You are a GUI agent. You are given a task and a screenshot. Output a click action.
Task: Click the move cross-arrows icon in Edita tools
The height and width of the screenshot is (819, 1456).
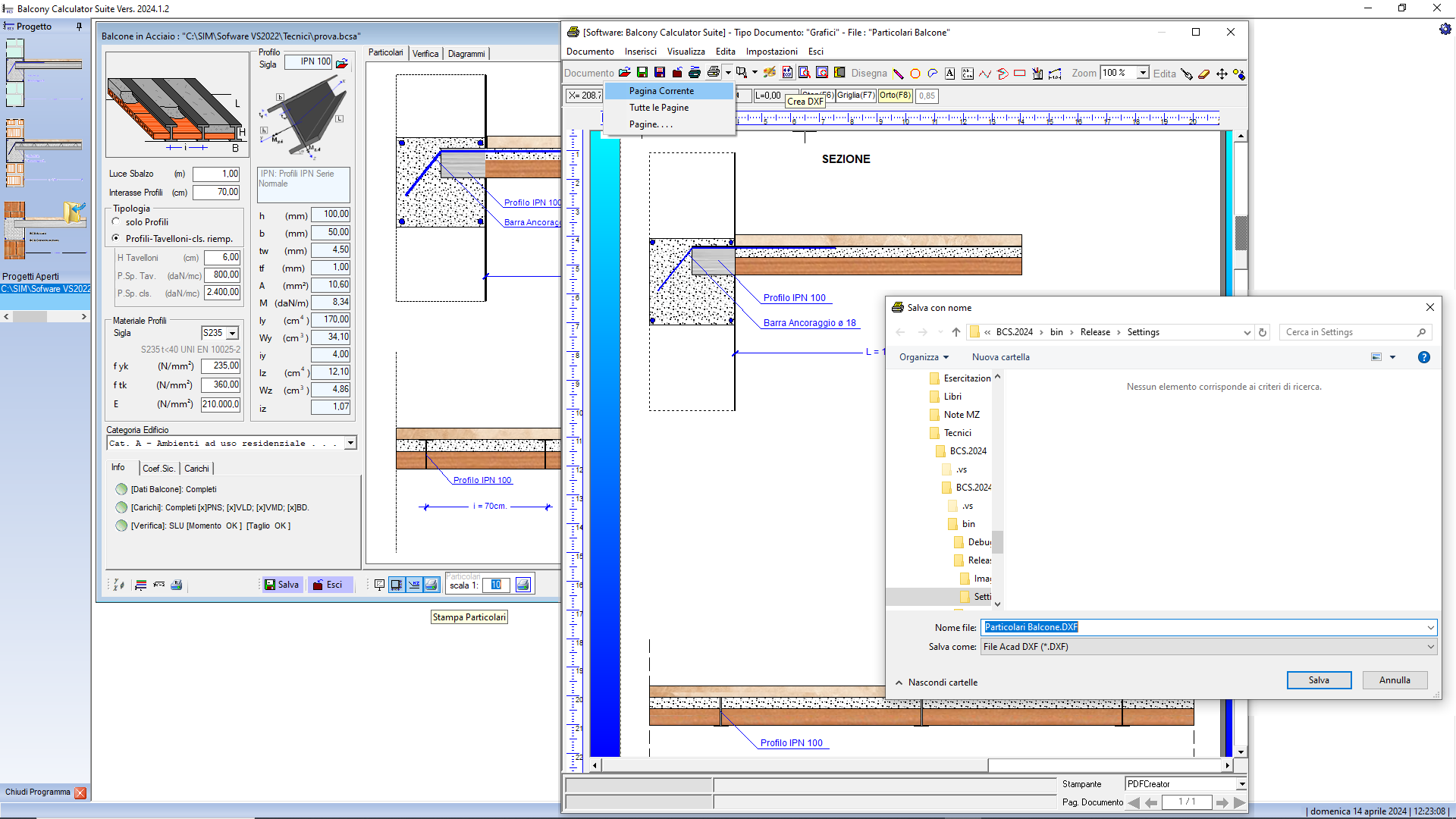pos(1222,74)
